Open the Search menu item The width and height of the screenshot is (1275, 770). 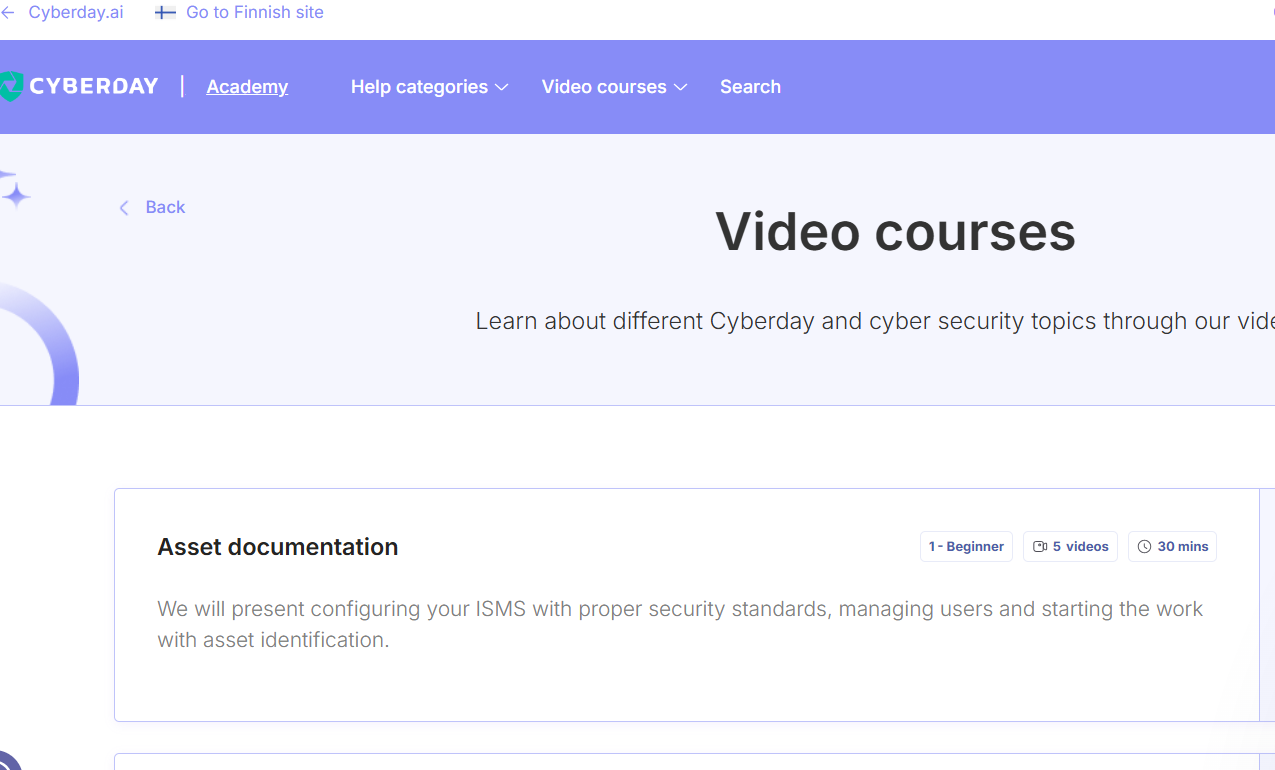click(x=750, y=87)
